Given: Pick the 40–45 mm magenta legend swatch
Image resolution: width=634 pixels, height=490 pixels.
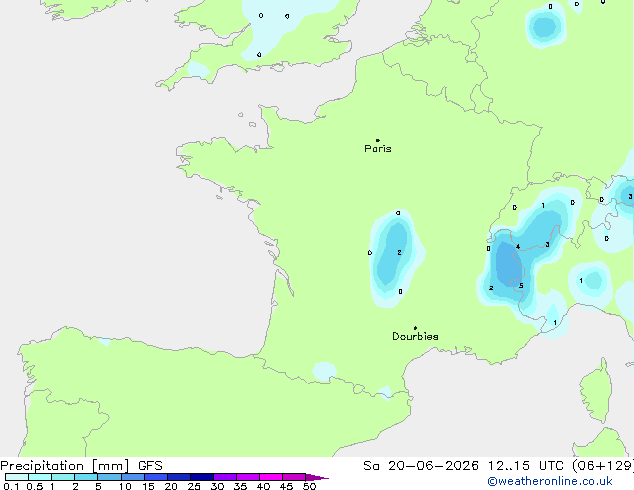Looking at the screenshot, I should coord(271,477).
